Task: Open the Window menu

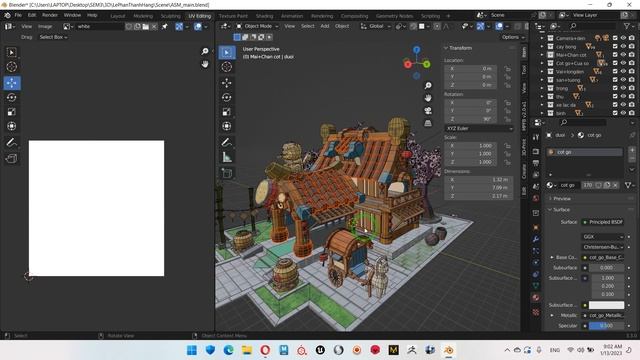Action: 72,16
